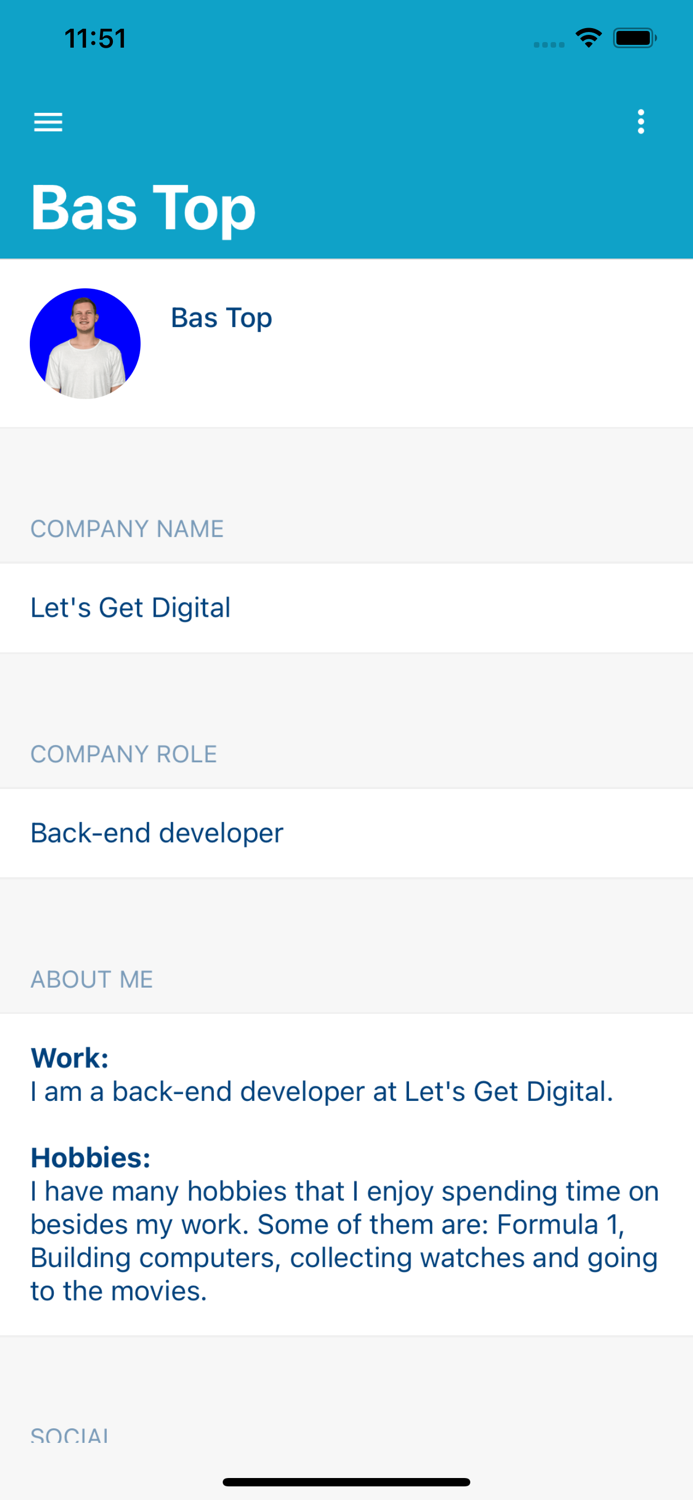This screenshot has height=1500, width=693.
Task: Tap the COMPANY ROLE section header
Action: pos(124,754)
